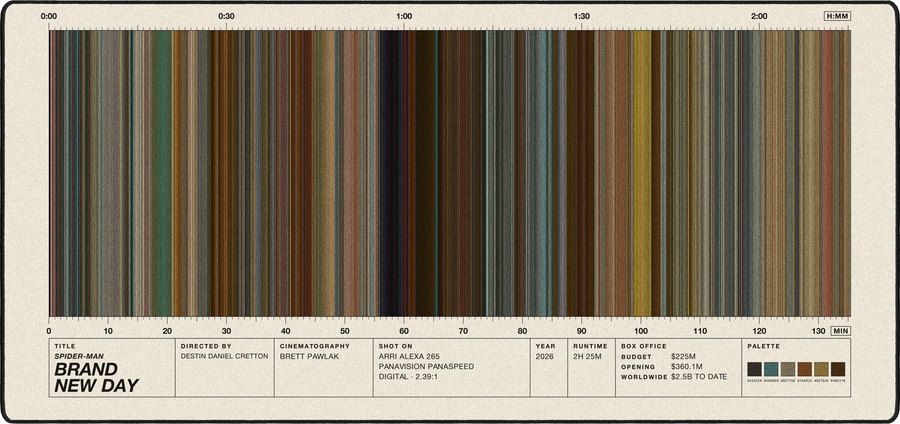Select the 2:00 top timeline mark
Viewport: 900px width, 424px height.
point(759,16)
